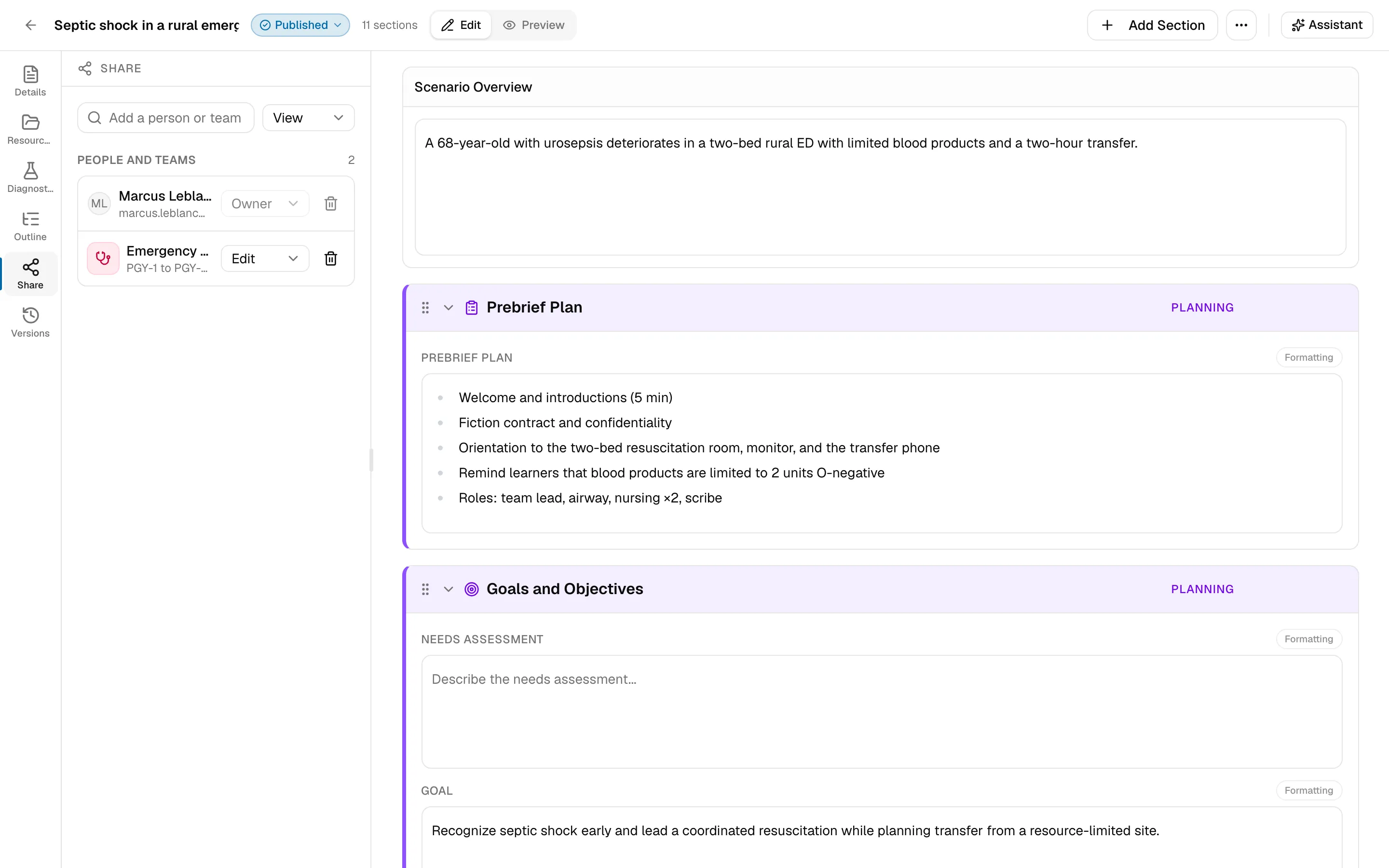Image resolution: width=1389 pixels, height=868 pixels.
Task: Click the scenario title Septic shock text
Action: pyautogui.click(x=146, y=25)
